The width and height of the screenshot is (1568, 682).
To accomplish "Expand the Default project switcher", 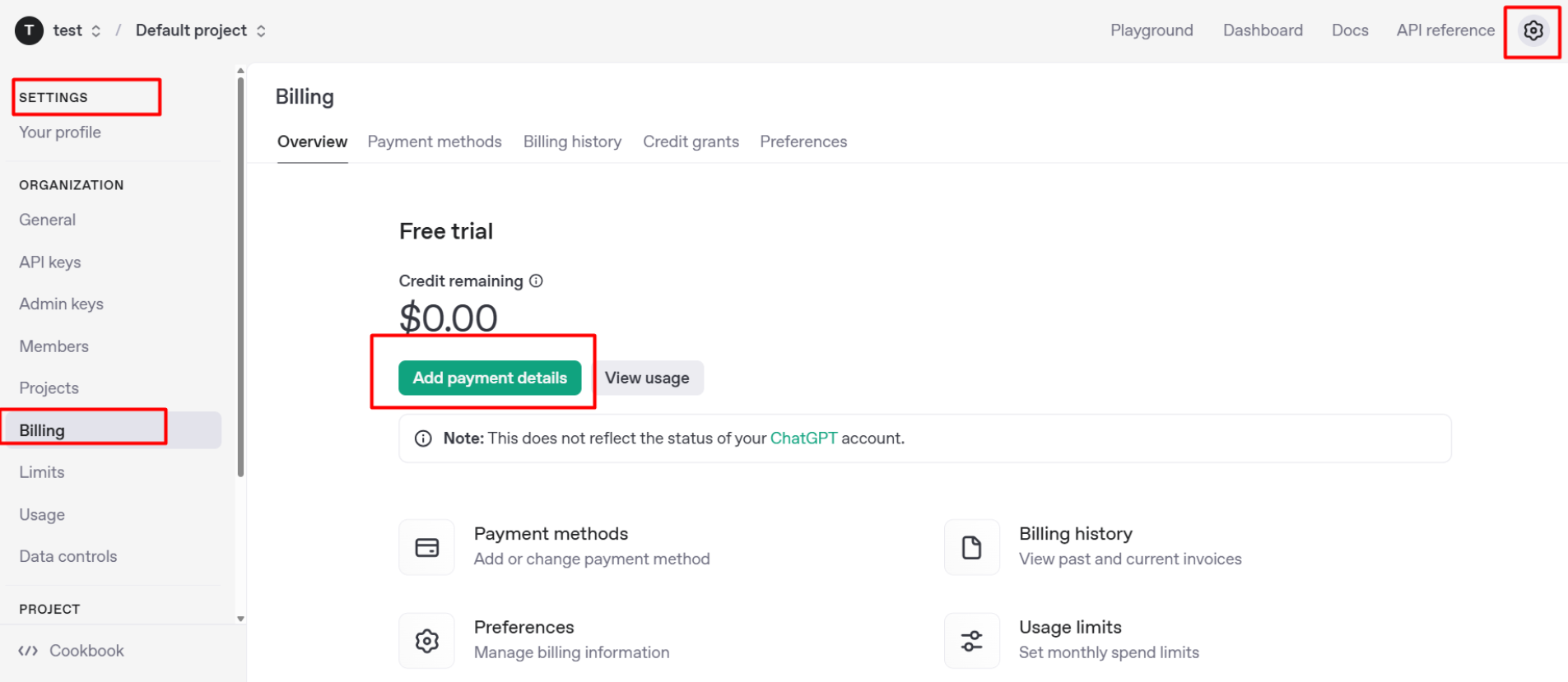I will (x=261, y=31).
